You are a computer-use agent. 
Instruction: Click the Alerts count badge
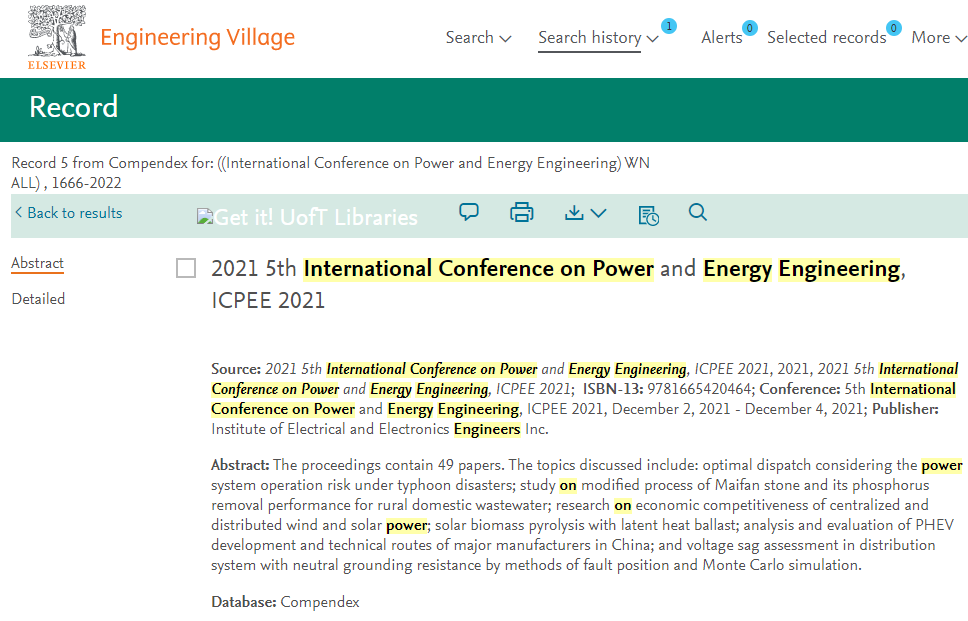pyautogui.click(x=749, y=27)
